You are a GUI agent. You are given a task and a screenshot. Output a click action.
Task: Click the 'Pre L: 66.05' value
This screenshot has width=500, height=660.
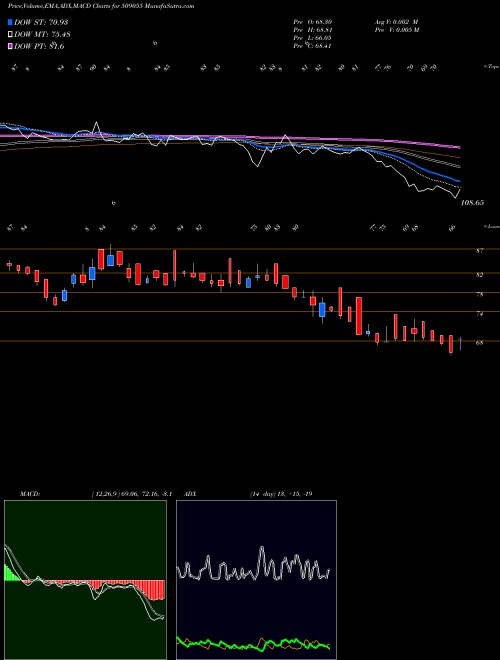pos(312,38)
